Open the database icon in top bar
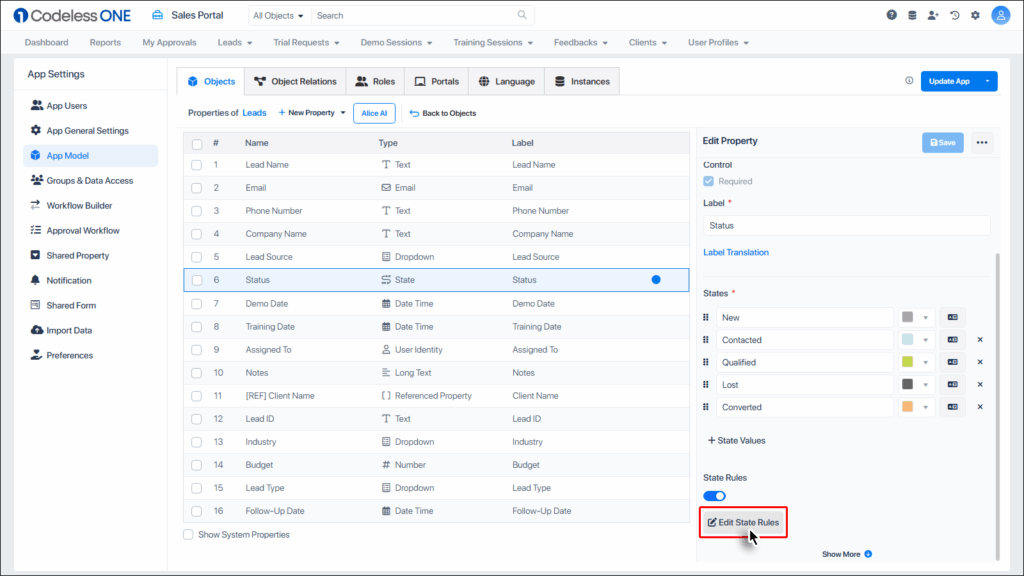The height and width of the screenshot is (576, 1024). pyautogui.click(x=912, y=15)
